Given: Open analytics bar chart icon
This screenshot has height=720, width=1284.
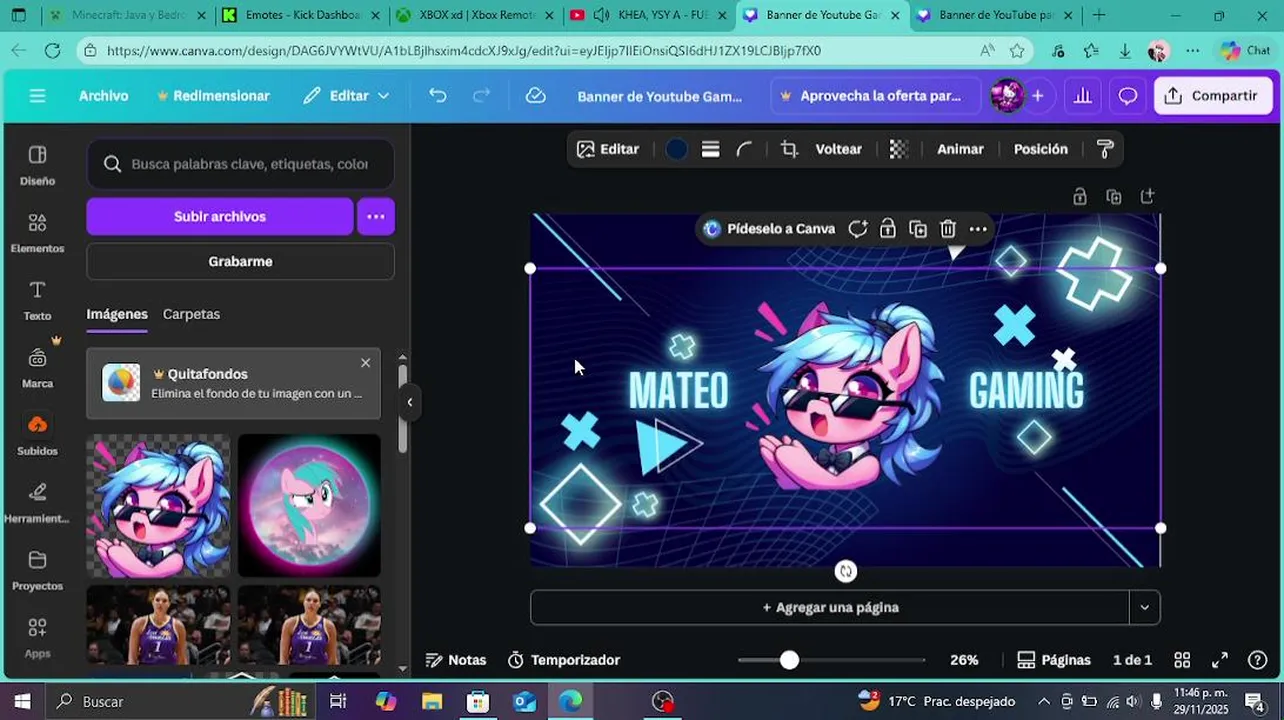Looking at the screenshot, I should click(x=1082, y=96).
